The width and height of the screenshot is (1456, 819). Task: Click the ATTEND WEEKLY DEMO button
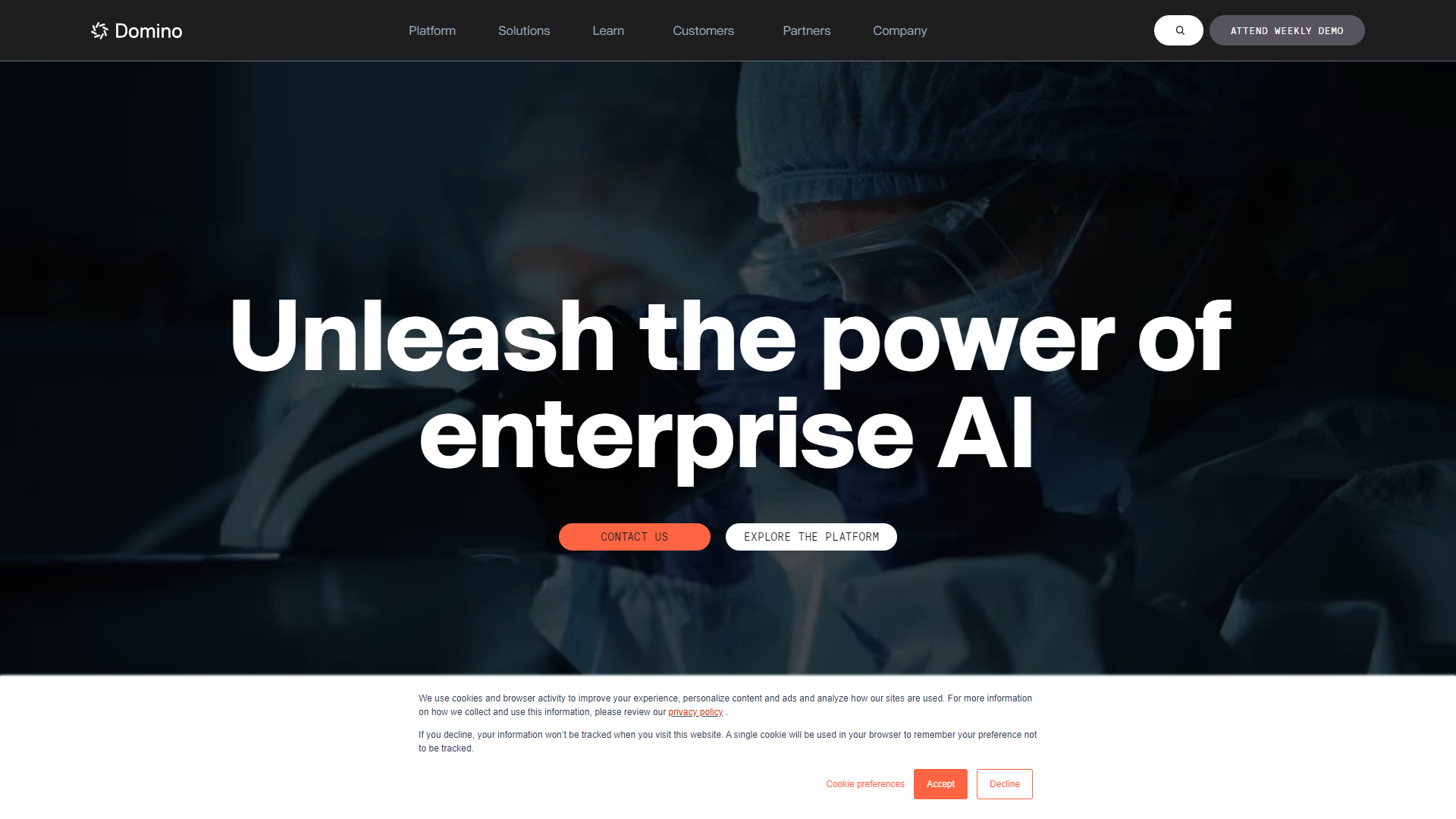point(1287,30)
